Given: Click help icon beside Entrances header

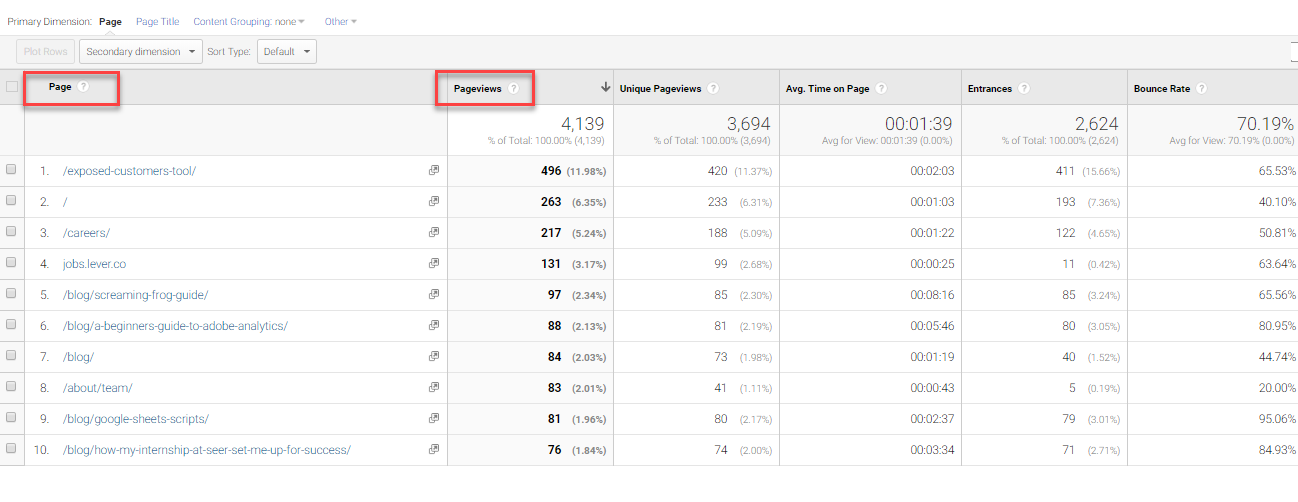Looking at the screenshot, I should (1023, 89).
